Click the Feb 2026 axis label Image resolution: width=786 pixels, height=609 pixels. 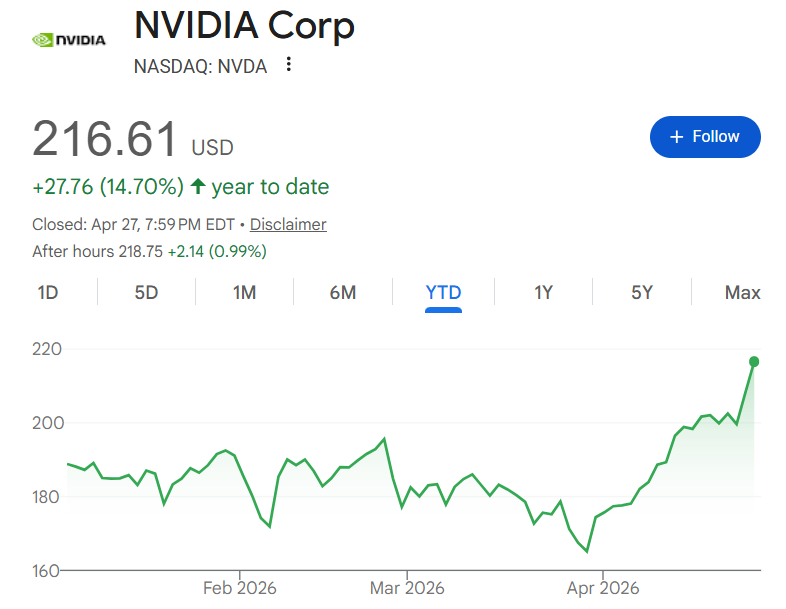[x=239, y=588]
